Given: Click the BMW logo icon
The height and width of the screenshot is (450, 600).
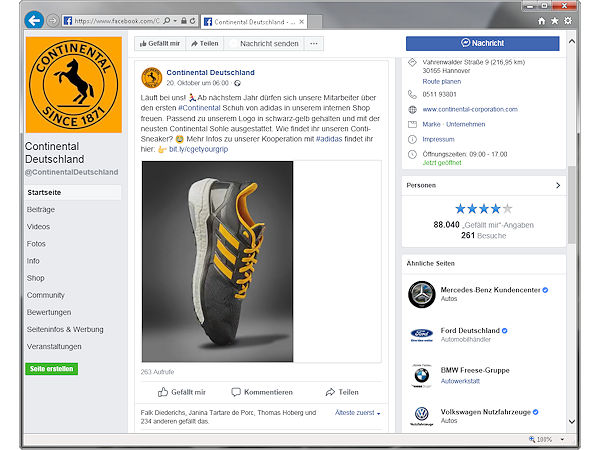Looking at the screenshot, I should click(421, 375).
